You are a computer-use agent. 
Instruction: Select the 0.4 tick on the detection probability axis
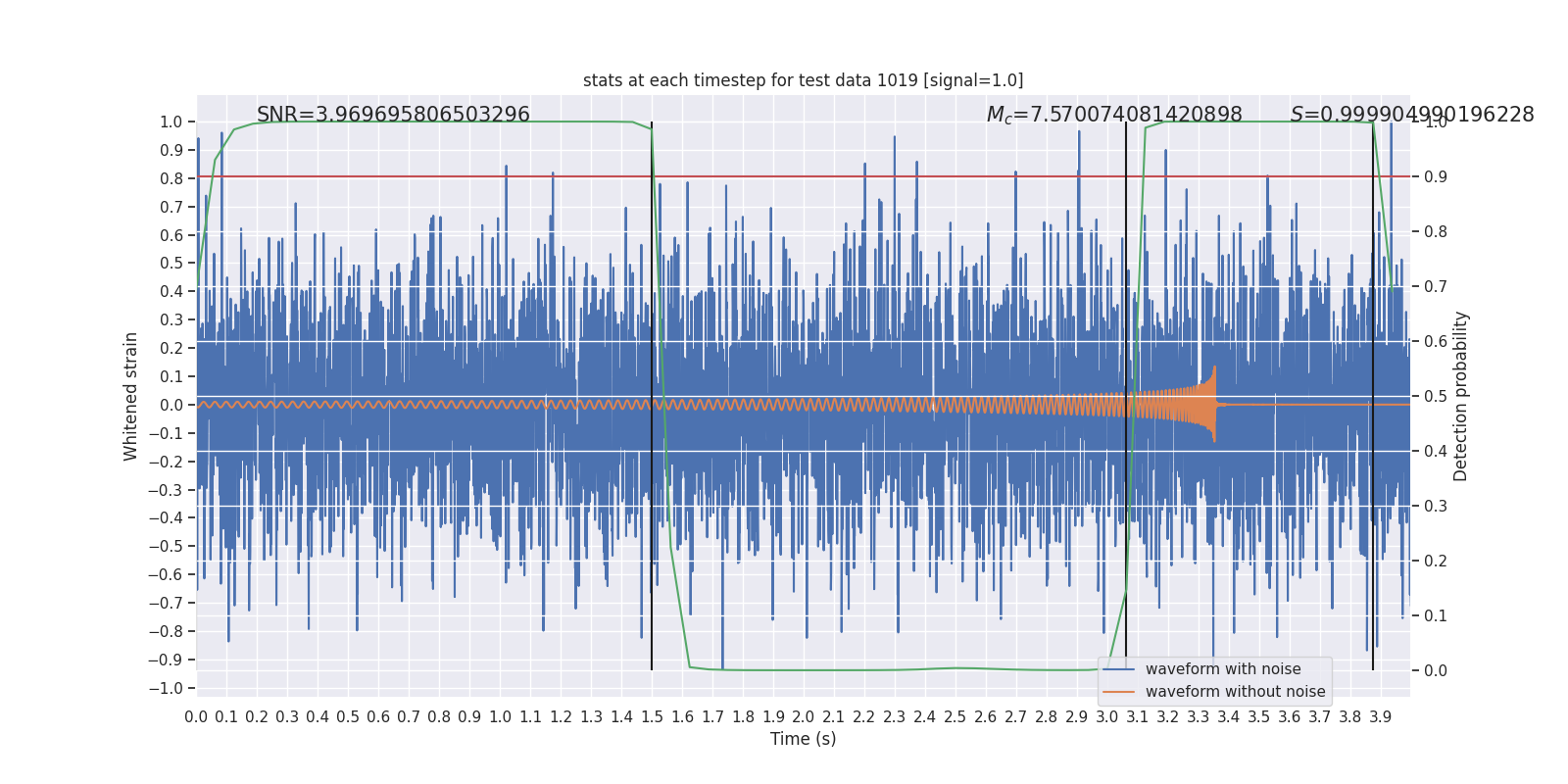point(1436,451)
